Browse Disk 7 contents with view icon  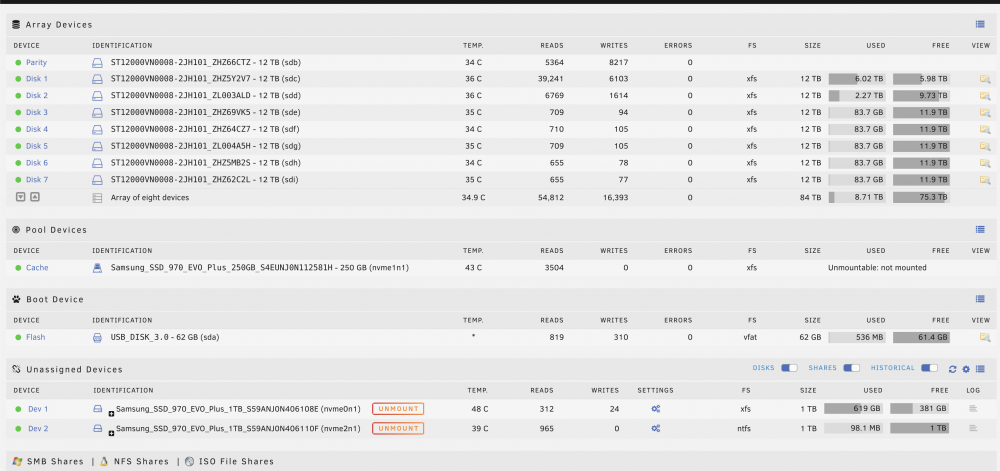985,180
